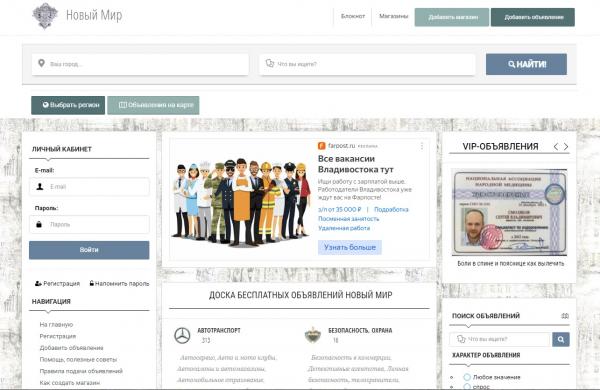600x390 pixels.
Task: Click the Добавить объявление button
Action: pyautogui.click(x=533, y=17)
